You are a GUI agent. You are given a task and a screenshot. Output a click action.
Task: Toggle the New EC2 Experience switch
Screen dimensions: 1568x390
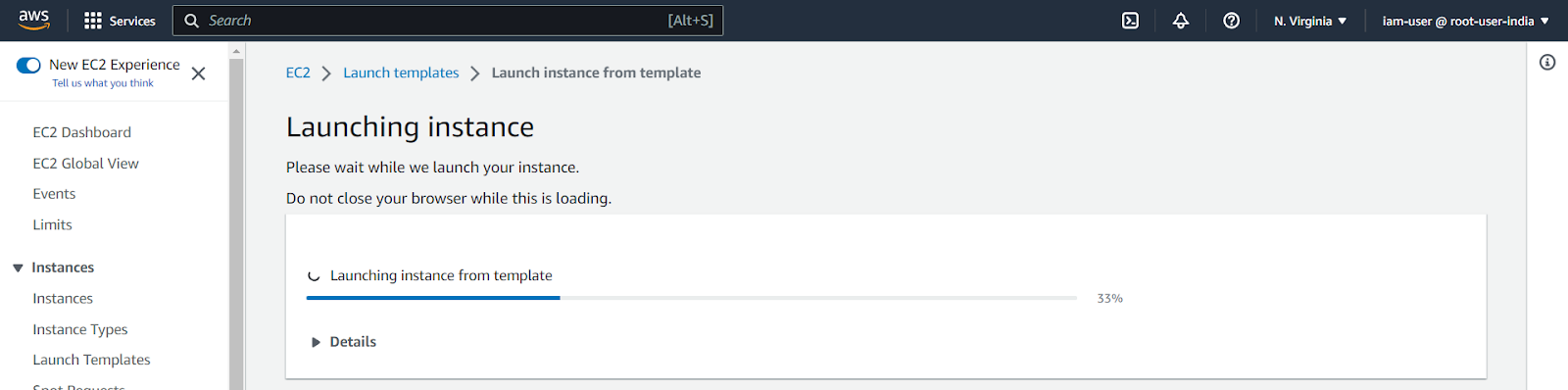click(28, 66)
